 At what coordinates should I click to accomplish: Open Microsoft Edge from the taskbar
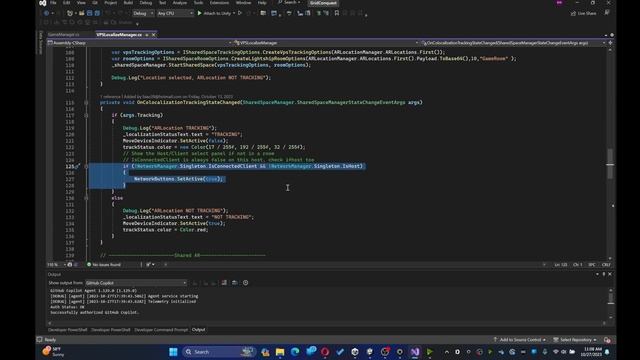click(295, 352)
